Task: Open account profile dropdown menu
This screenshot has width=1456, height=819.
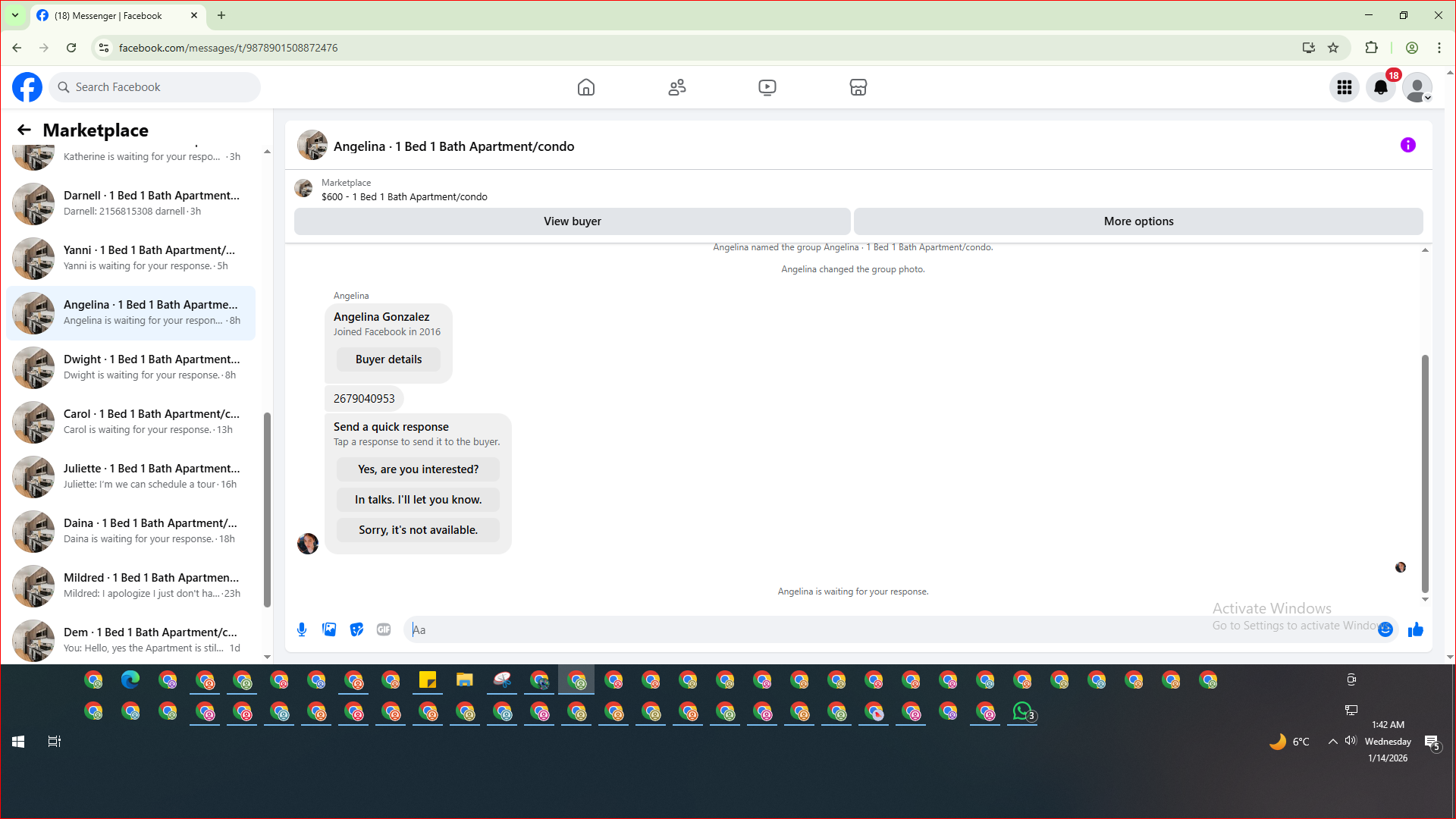Action: 1417,87
